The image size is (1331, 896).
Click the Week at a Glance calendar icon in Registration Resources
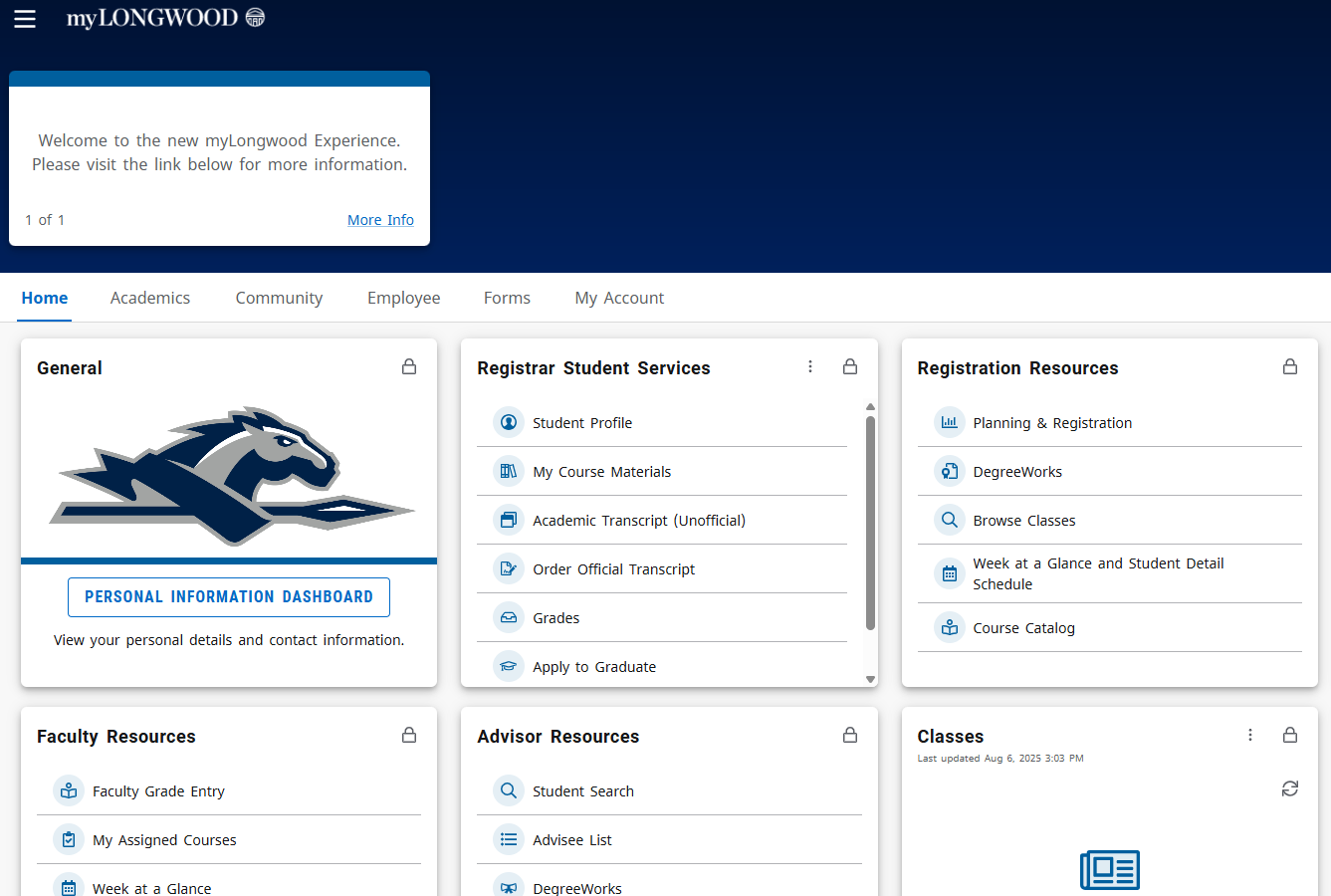tap(950, 573)
